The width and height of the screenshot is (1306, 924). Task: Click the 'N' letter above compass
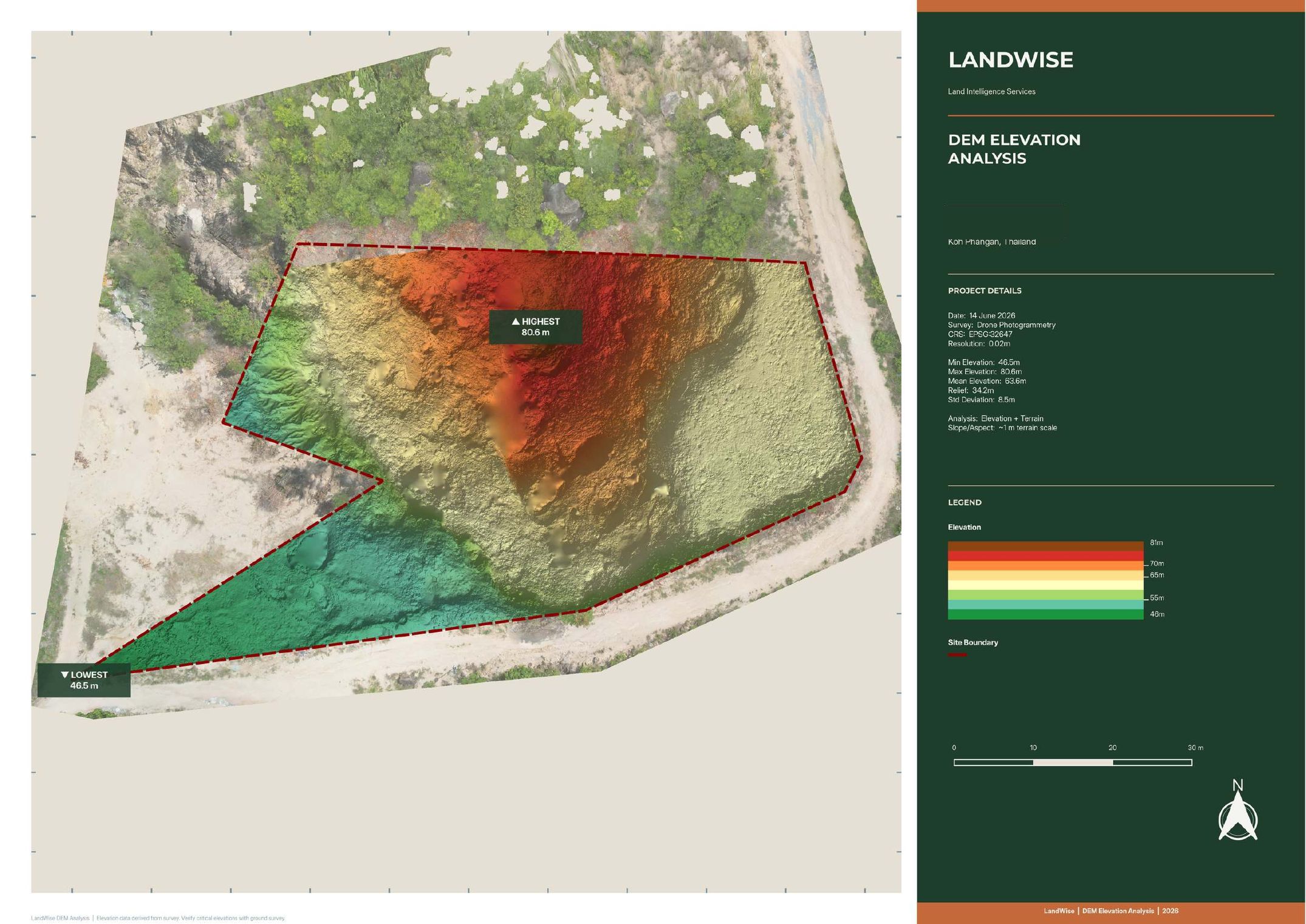tap(1238, 785)
